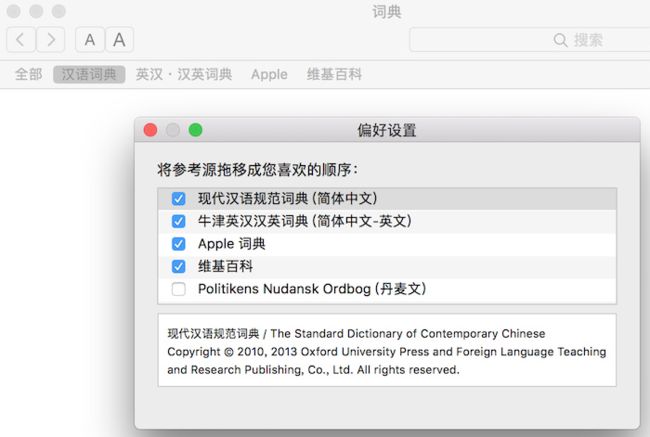Image resolution: width=650 pixels, height=437 pixels.
Task: Select the 全部 tab
Action: (29, 75)
